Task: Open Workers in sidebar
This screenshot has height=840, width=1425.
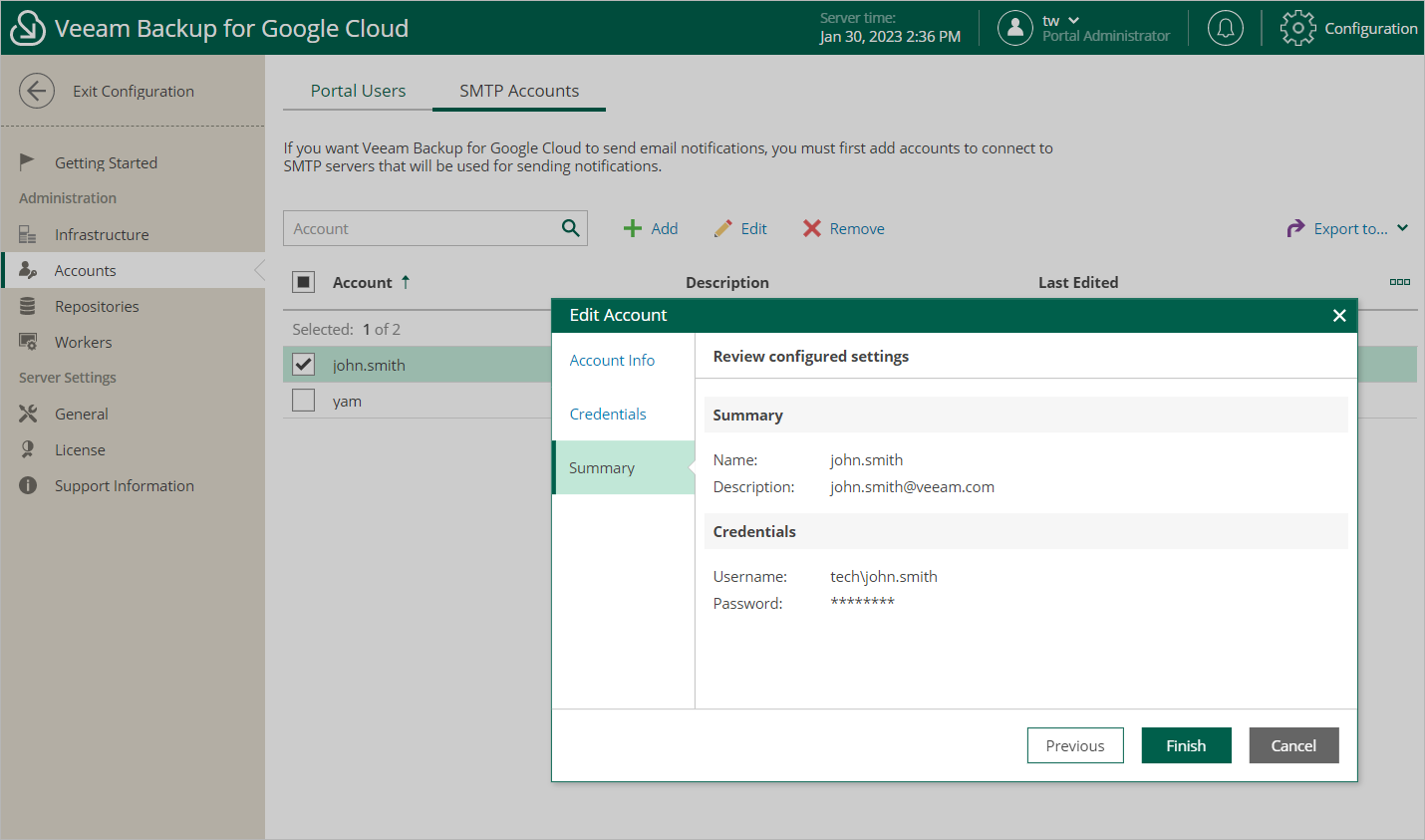Action: point(83,342)
